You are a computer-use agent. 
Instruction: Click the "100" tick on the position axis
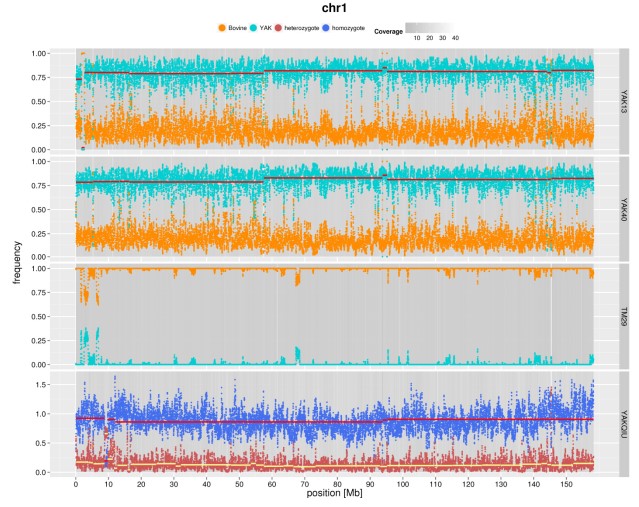(x=403, y=484)
